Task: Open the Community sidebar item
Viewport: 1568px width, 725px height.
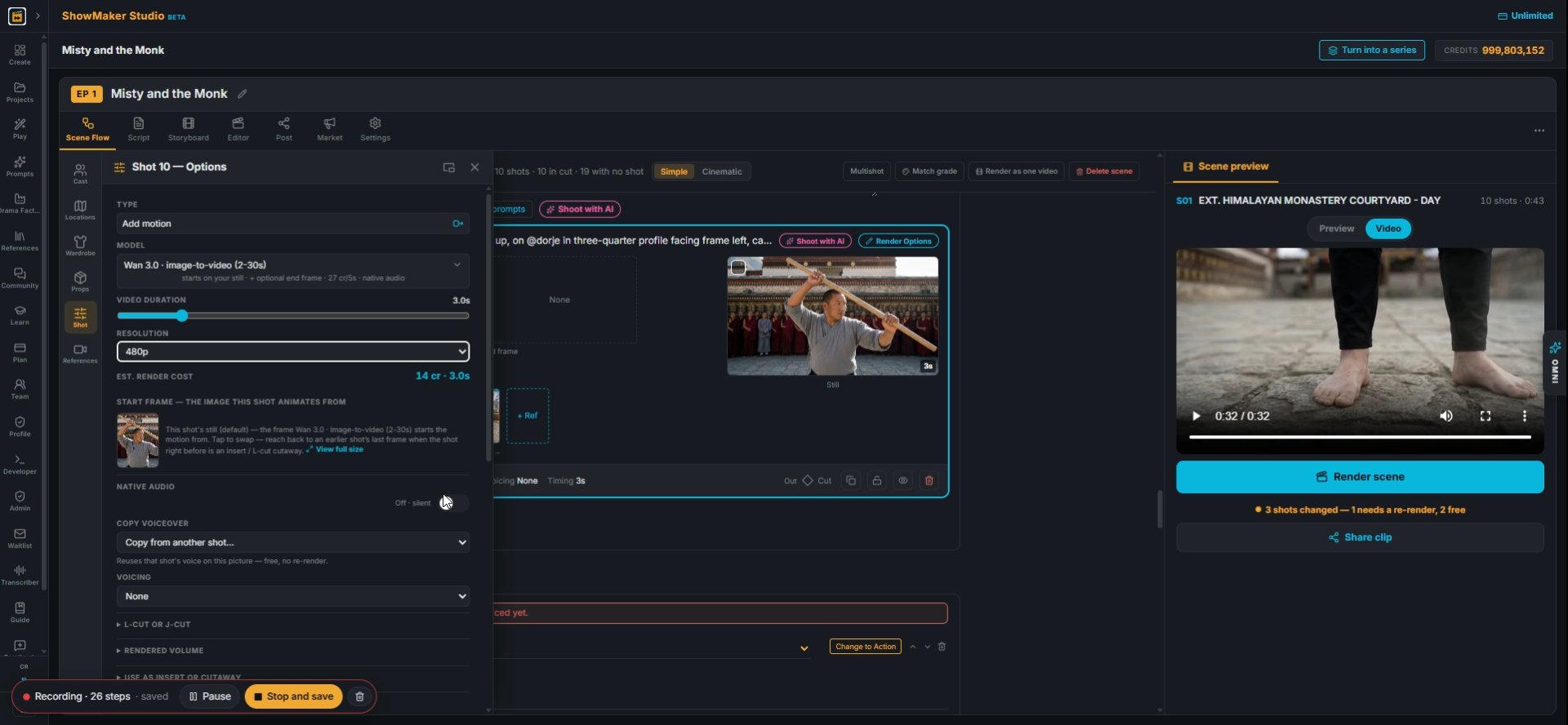Action: [x=20, y=278]
